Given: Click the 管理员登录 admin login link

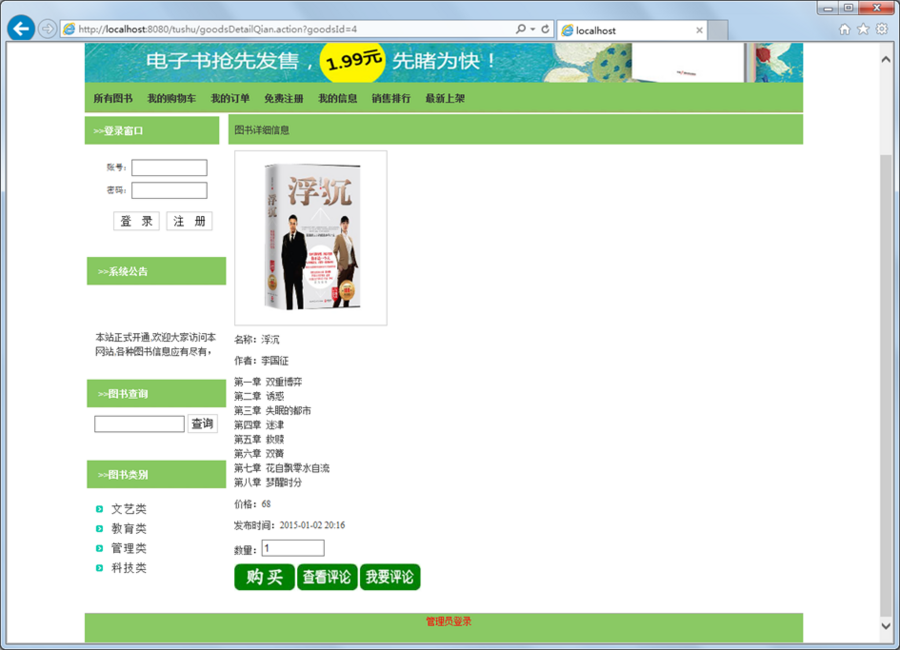Looking at the screenshot, I should 447,621.
